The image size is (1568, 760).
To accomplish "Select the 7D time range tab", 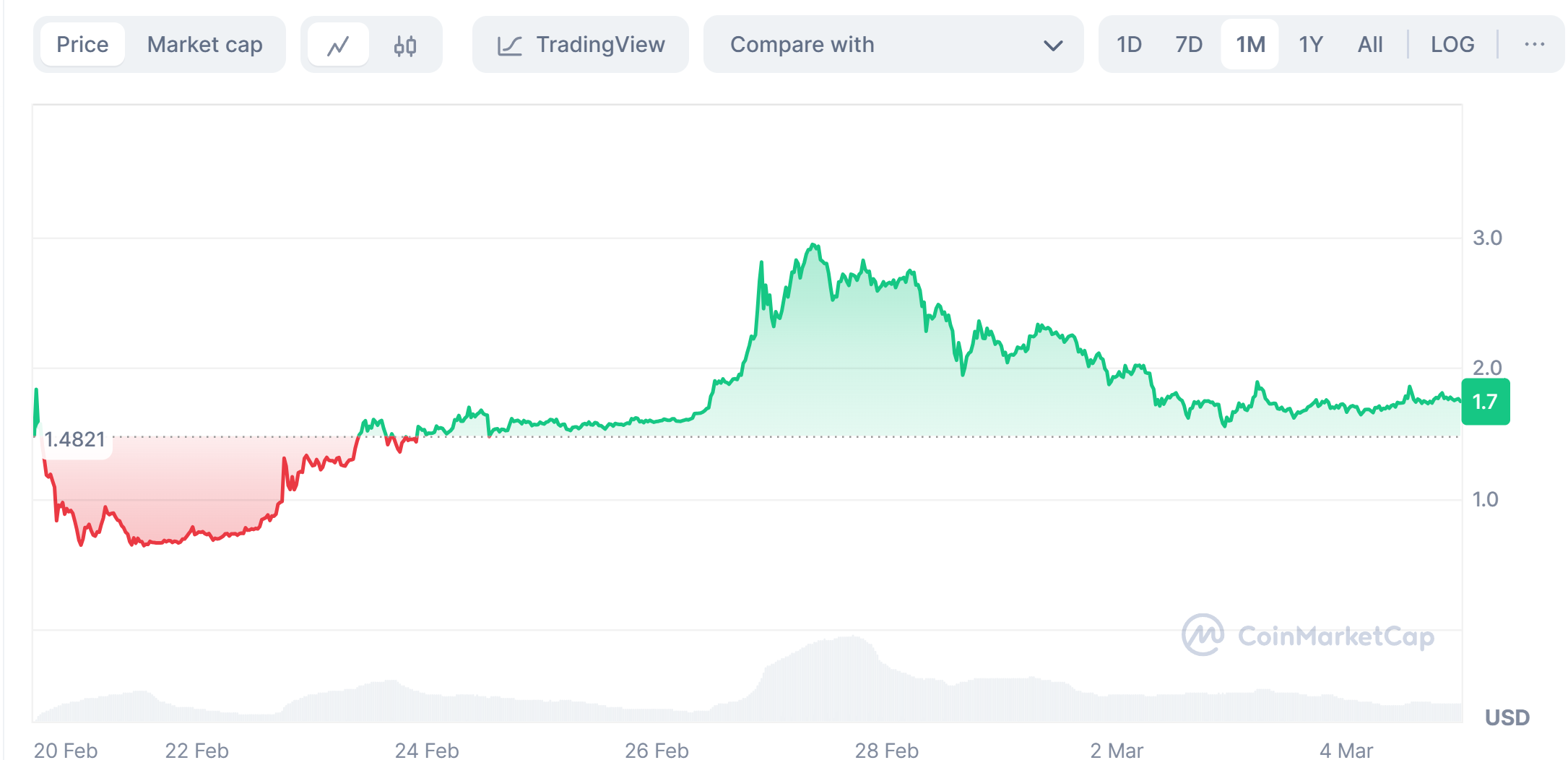I will [1189, 45].
